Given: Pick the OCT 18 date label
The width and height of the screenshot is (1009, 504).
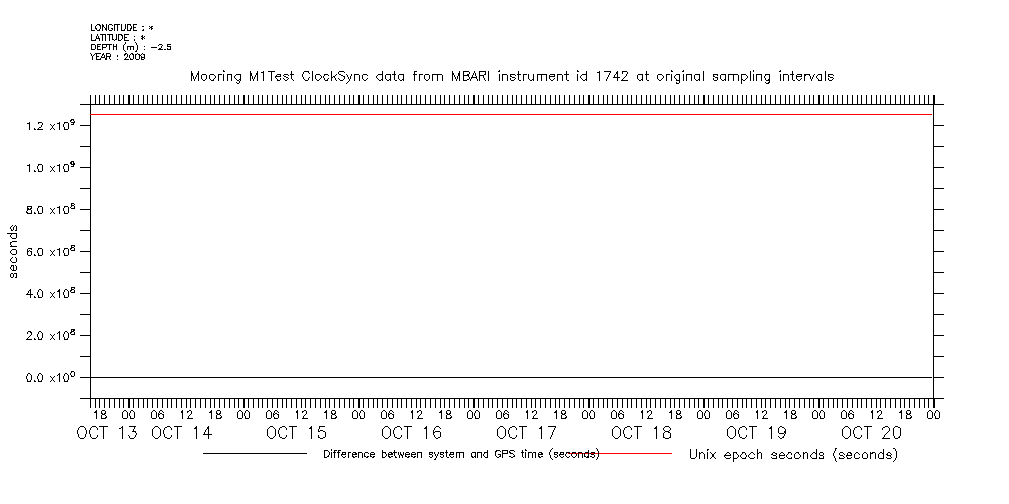Looking at the screenshot, I should [x=641, y=433].
